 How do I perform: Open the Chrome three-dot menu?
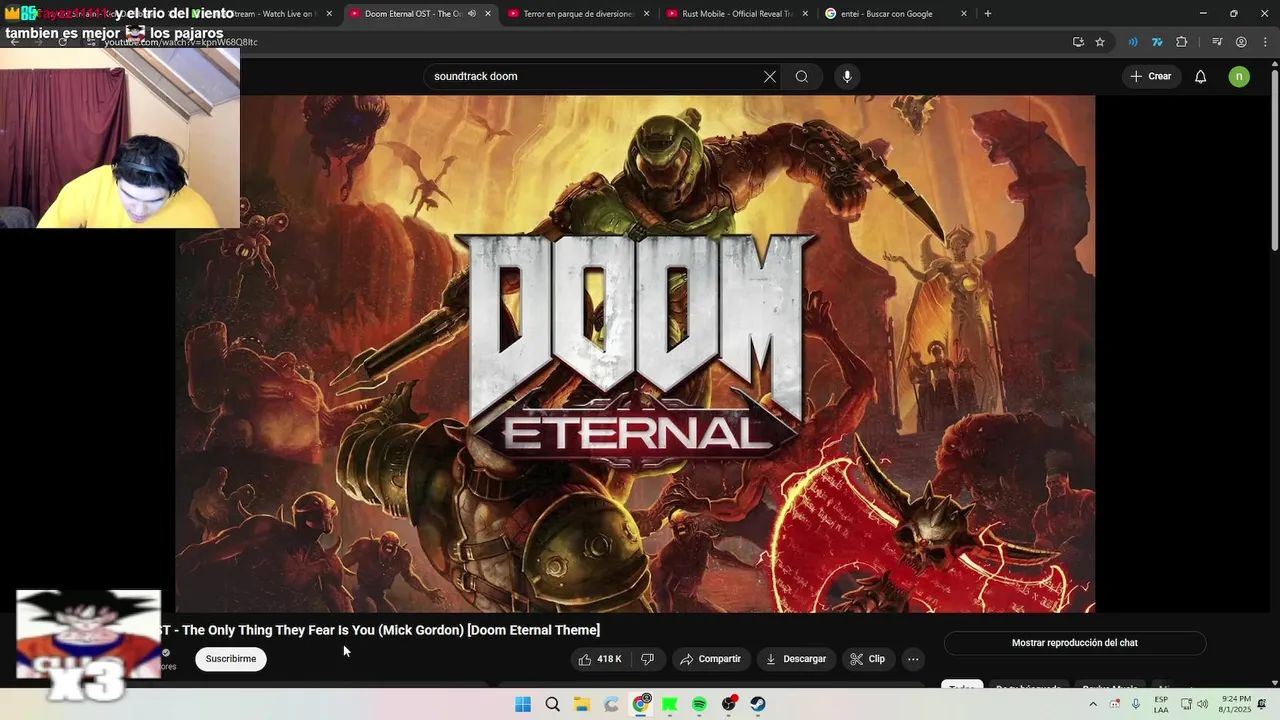(1266, 42)
